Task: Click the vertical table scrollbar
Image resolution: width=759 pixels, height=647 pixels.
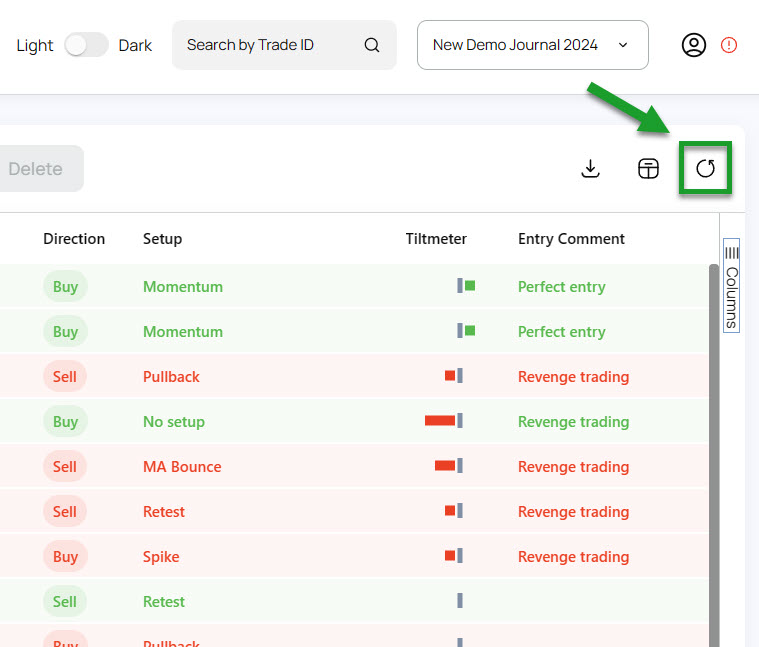Action: [713, 455]
